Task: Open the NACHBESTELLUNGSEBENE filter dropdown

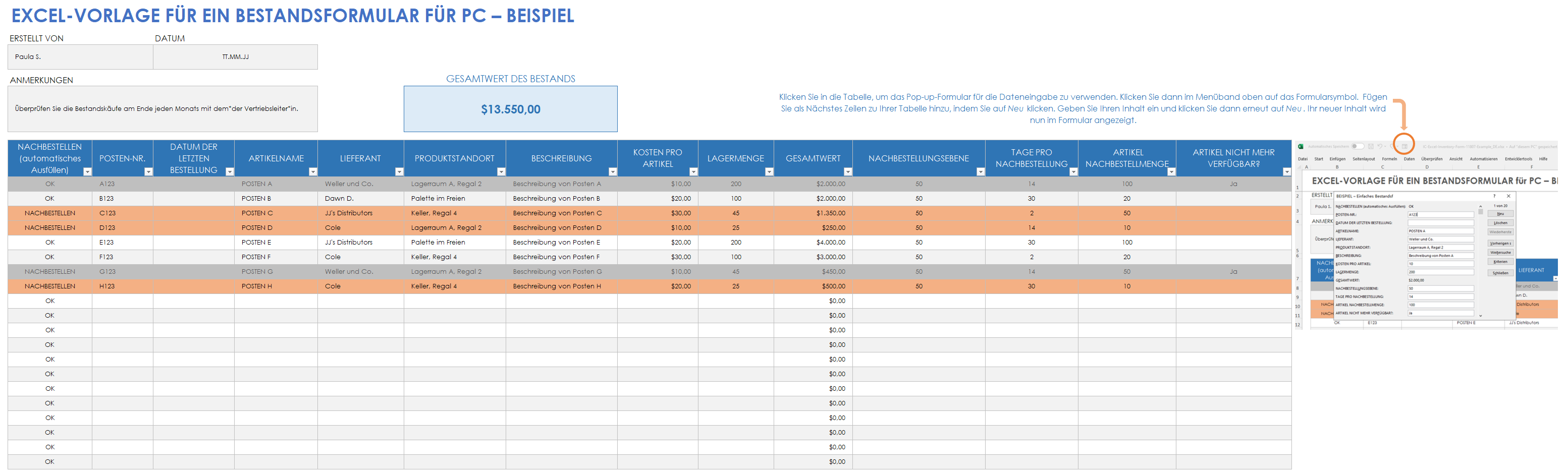Action: click(981, 172)
